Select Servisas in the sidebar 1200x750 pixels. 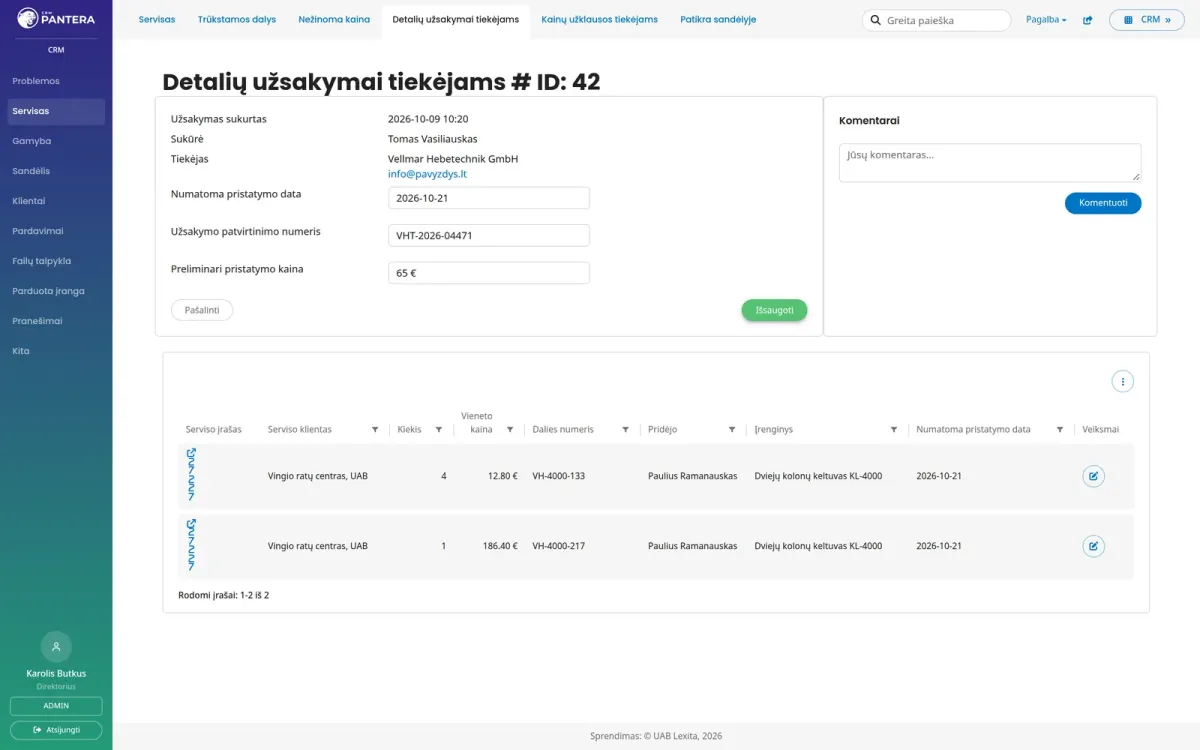point(56,111)
